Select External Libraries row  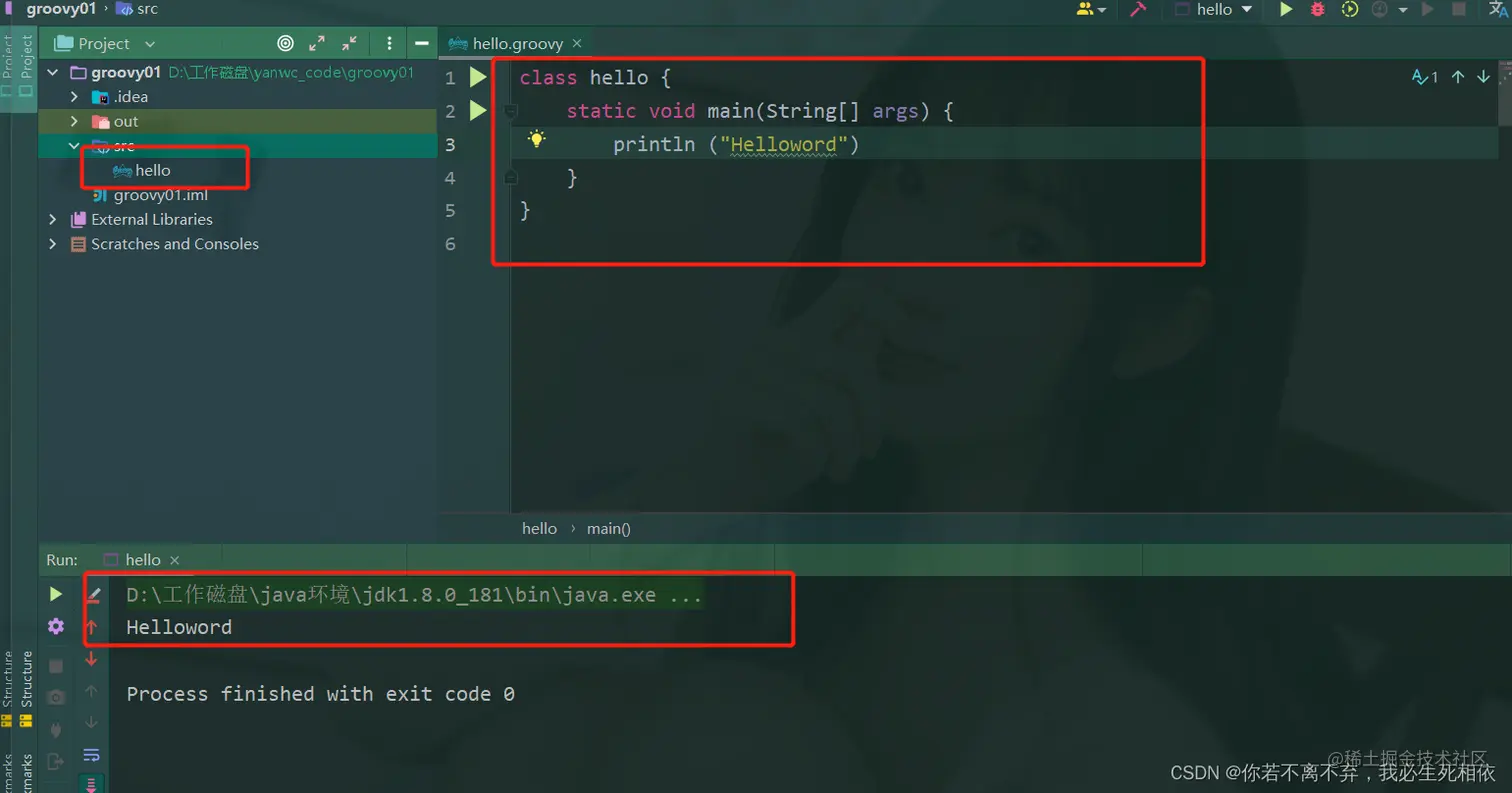point(238,219)
